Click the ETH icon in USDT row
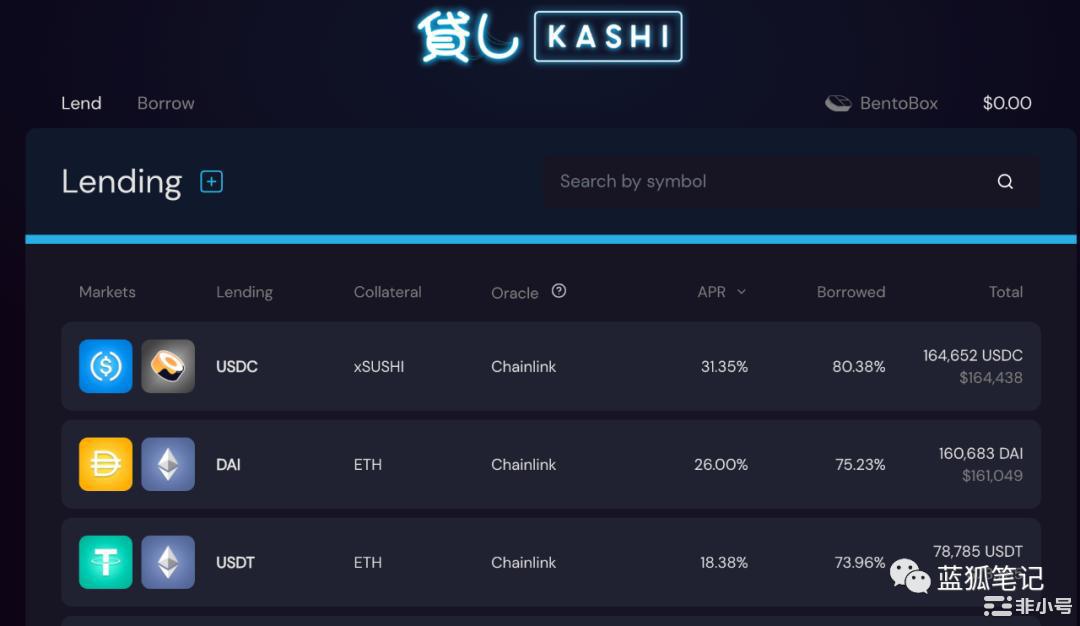This screenshot has height=626, width=1080. 168,562
